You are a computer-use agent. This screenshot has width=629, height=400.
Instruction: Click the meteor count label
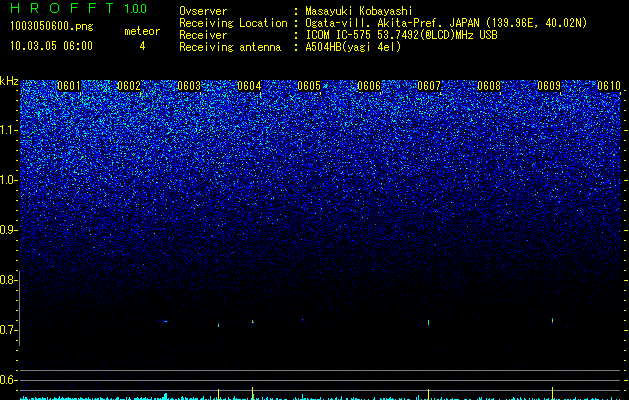point(142,31)
